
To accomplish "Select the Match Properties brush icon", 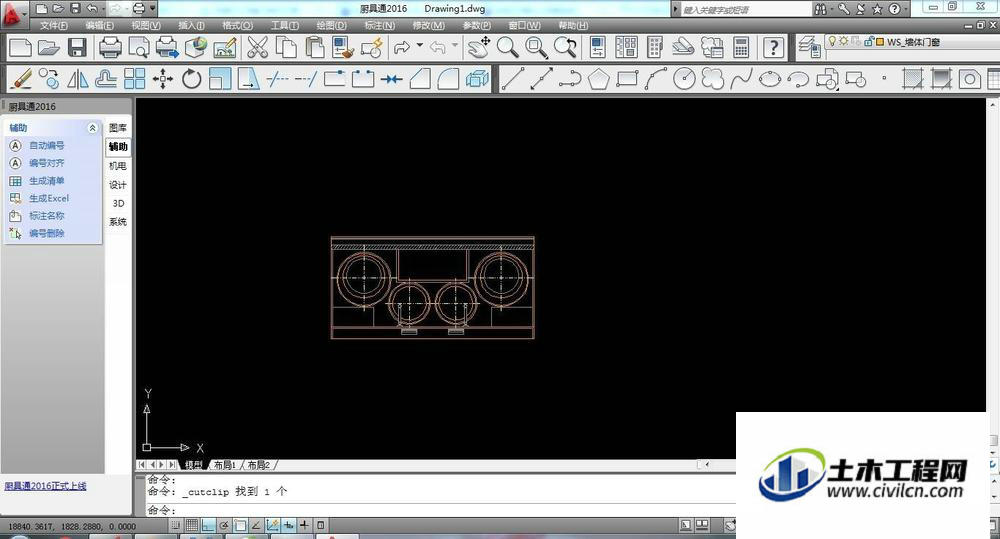I will pyautogui.click(x=342, y=47).
